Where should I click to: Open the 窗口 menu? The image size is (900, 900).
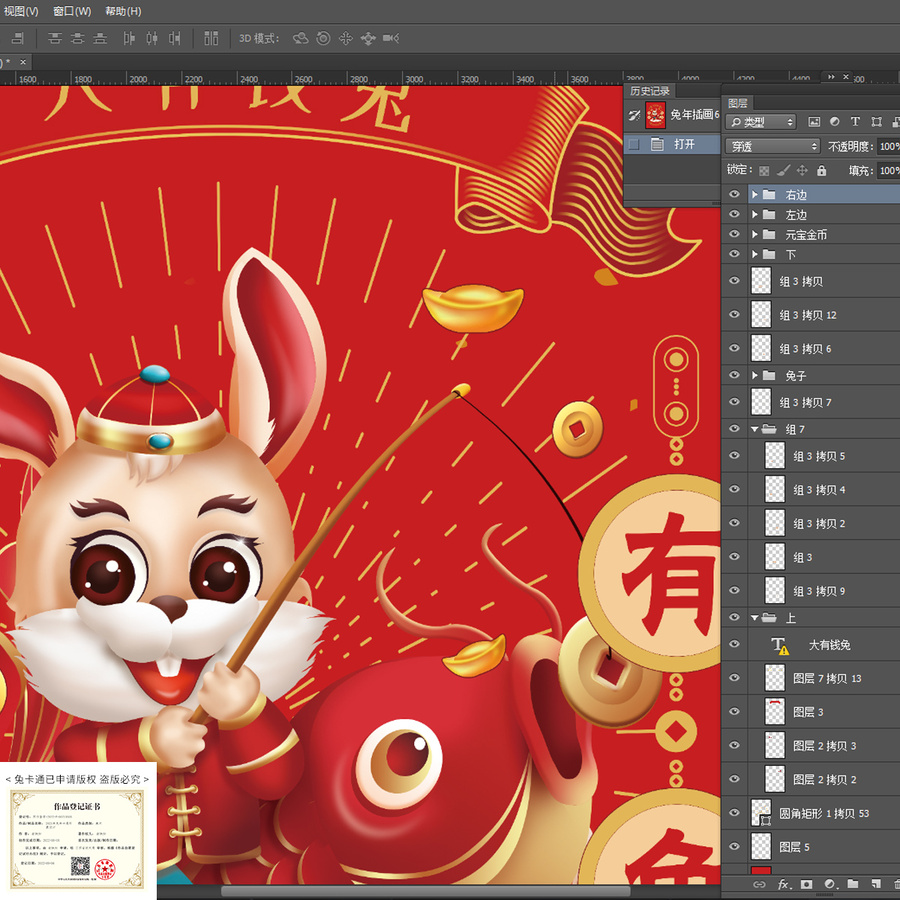point(72,11)
